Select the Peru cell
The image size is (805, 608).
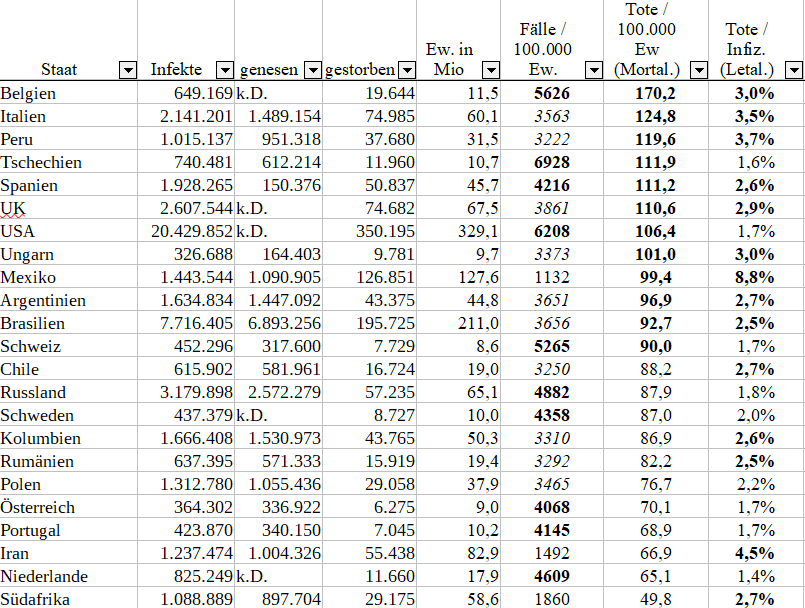coord(68,139)
